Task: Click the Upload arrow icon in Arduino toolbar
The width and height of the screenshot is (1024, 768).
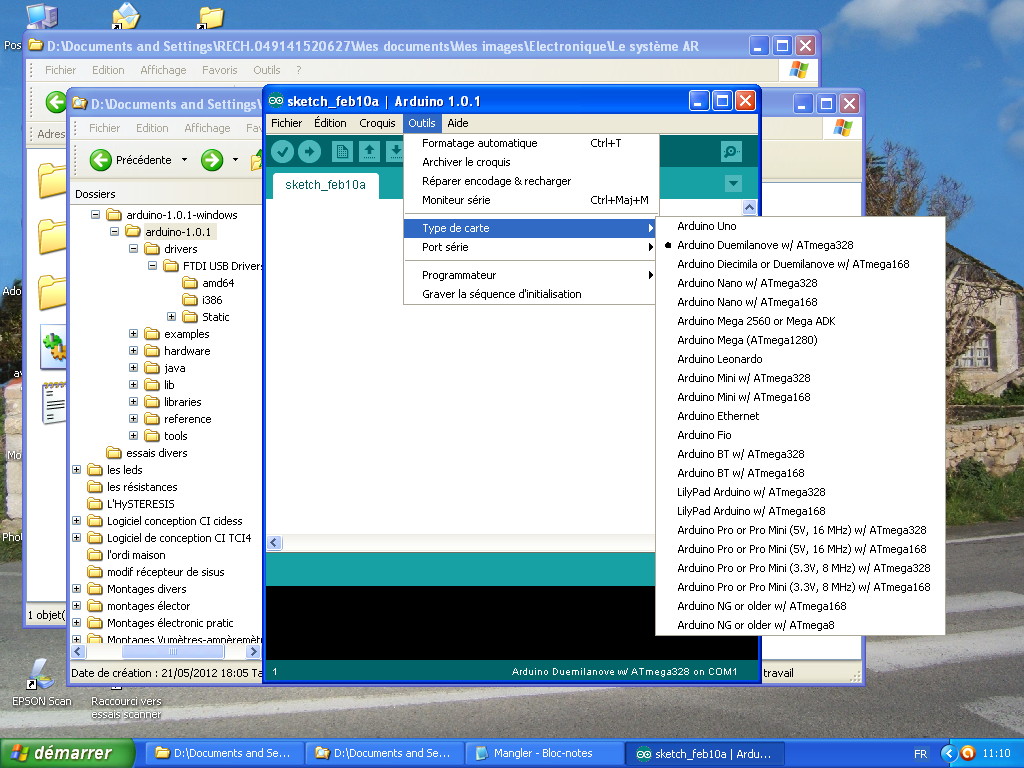Action: point(310,151)
